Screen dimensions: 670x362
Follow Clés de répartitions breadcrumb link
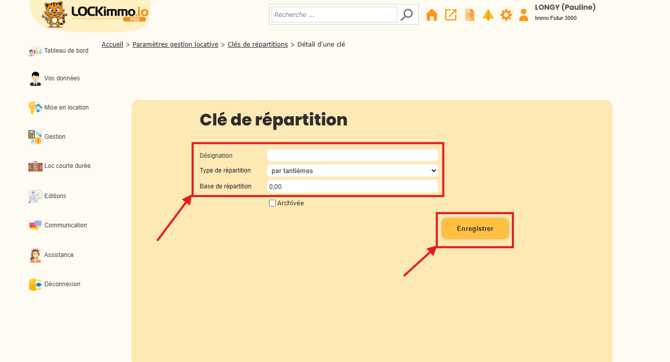coord(258,44)
